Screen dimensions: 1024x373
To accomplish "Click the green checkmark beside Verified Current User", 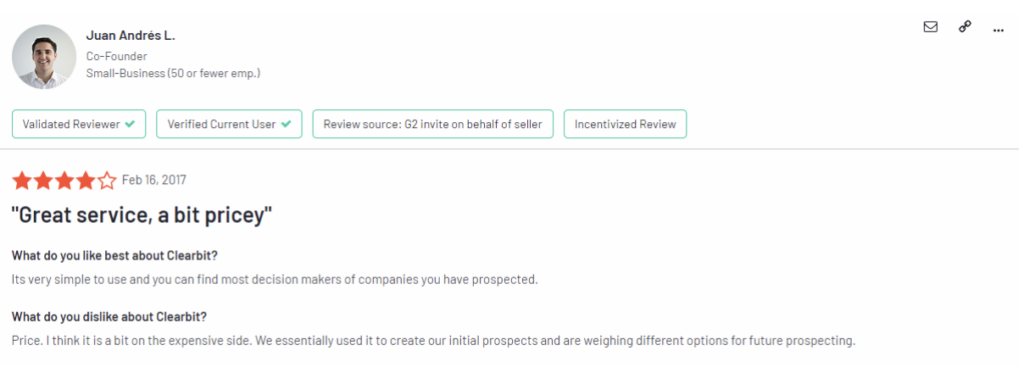I will click(286, 124).
